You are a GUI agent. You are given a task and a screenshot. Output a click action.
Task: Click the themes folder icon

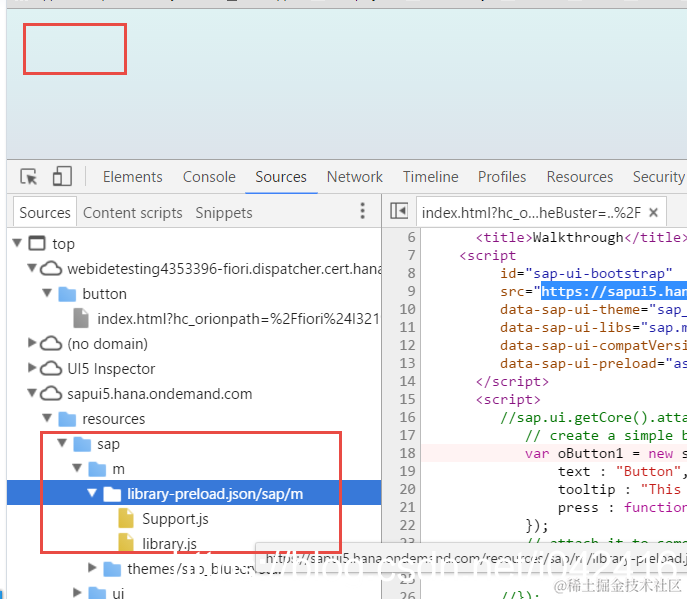pyautogui.click(x=112, y=569)
